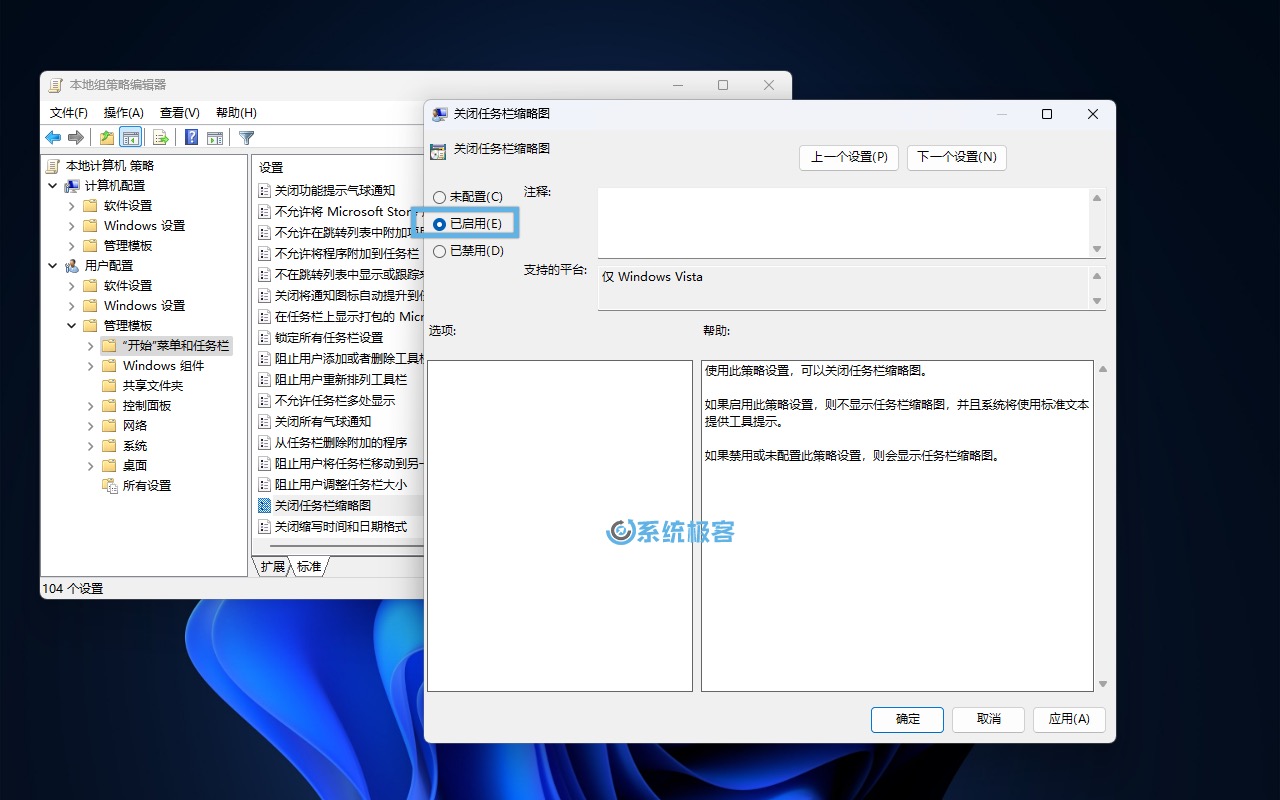Open the 查看(V) menu
This screenshot has height=800, width=1280.
pyautogui.click(x=180, y=113)
